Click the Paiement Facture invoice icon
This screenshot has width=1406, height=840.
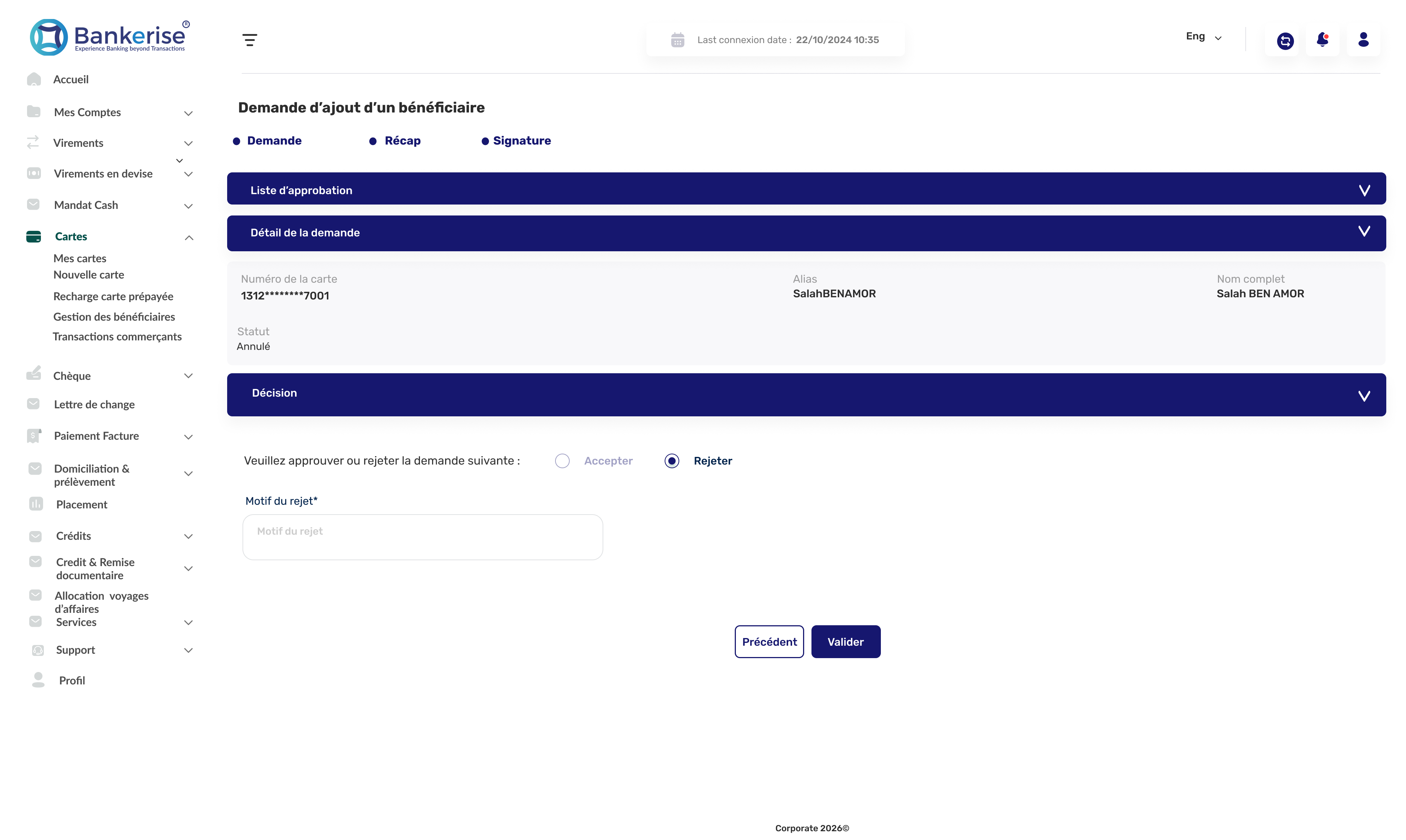click(34, 435)
